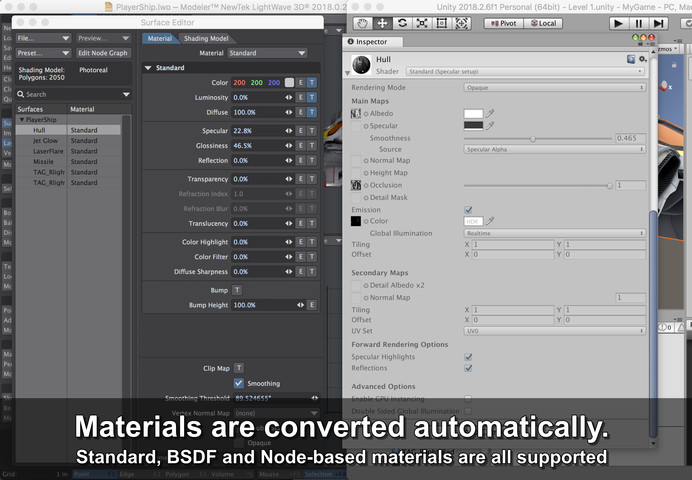Toggle the Emission checkbox
Image resolution: width=692 pixels, height=480 pixels.
click(468, 210)
